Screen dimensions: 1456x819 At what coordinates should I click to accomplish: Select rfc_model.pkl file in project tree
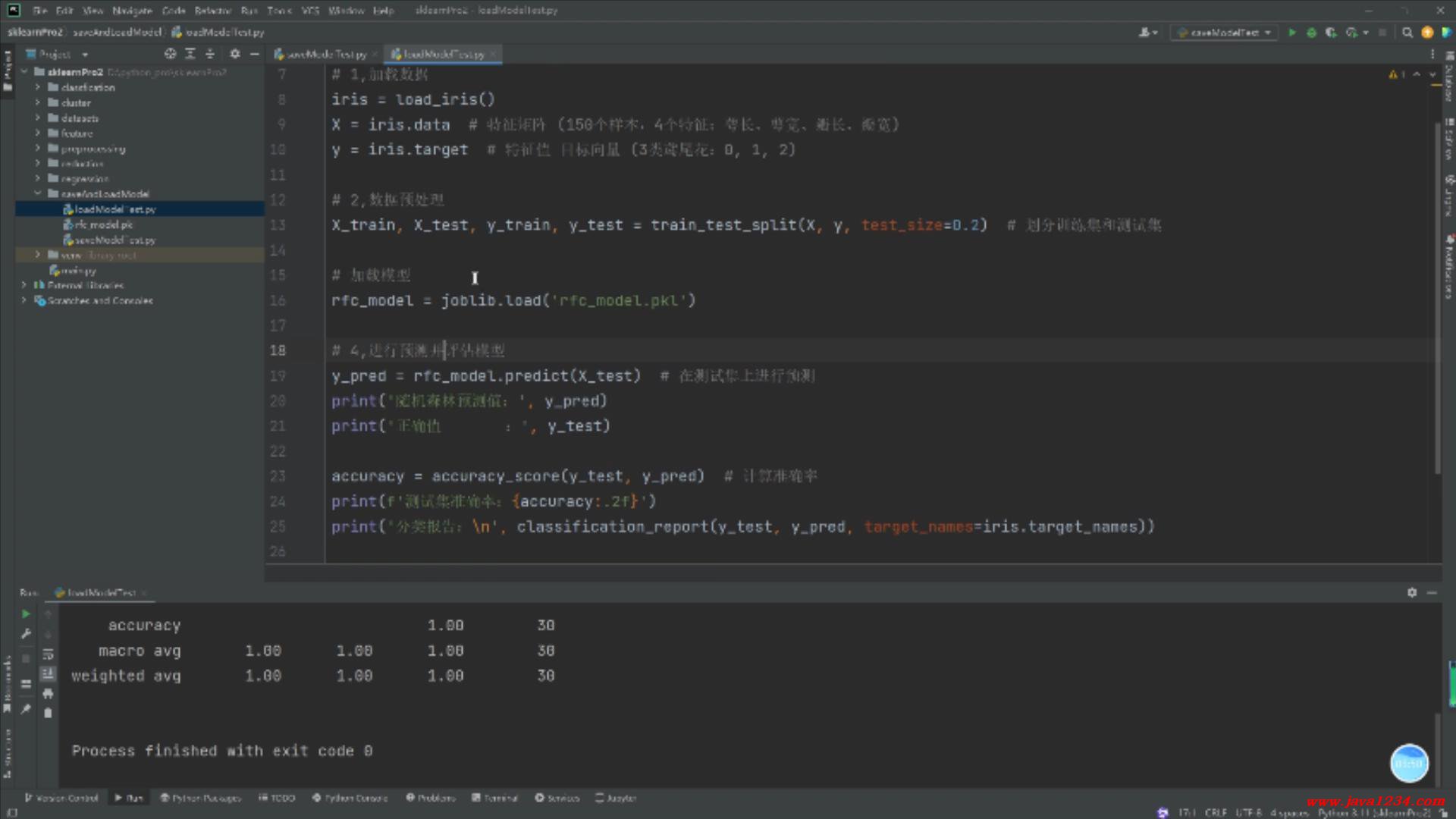103,224
